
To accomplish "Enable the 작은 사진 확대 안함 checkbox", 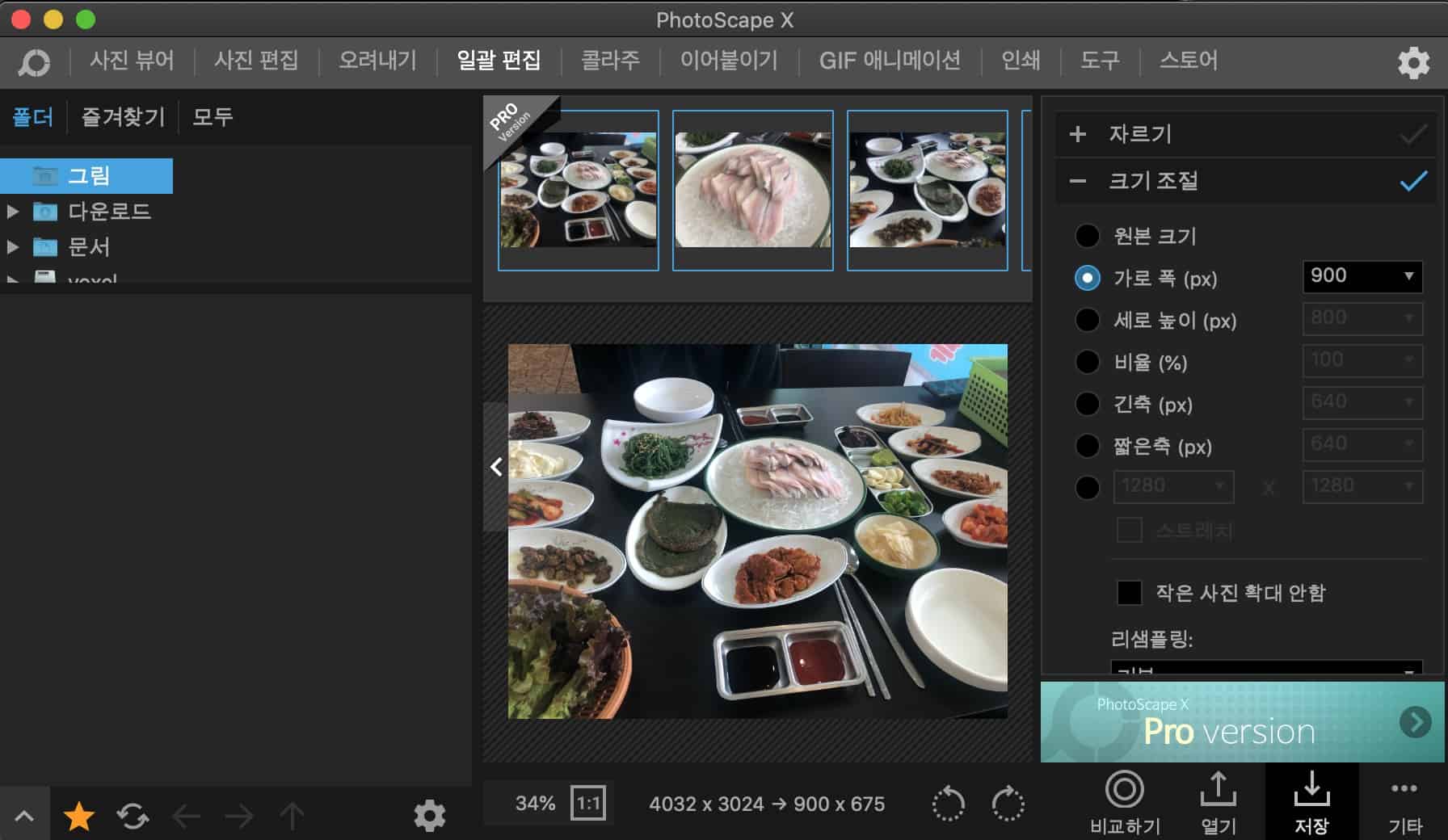I will [1129, 593].
